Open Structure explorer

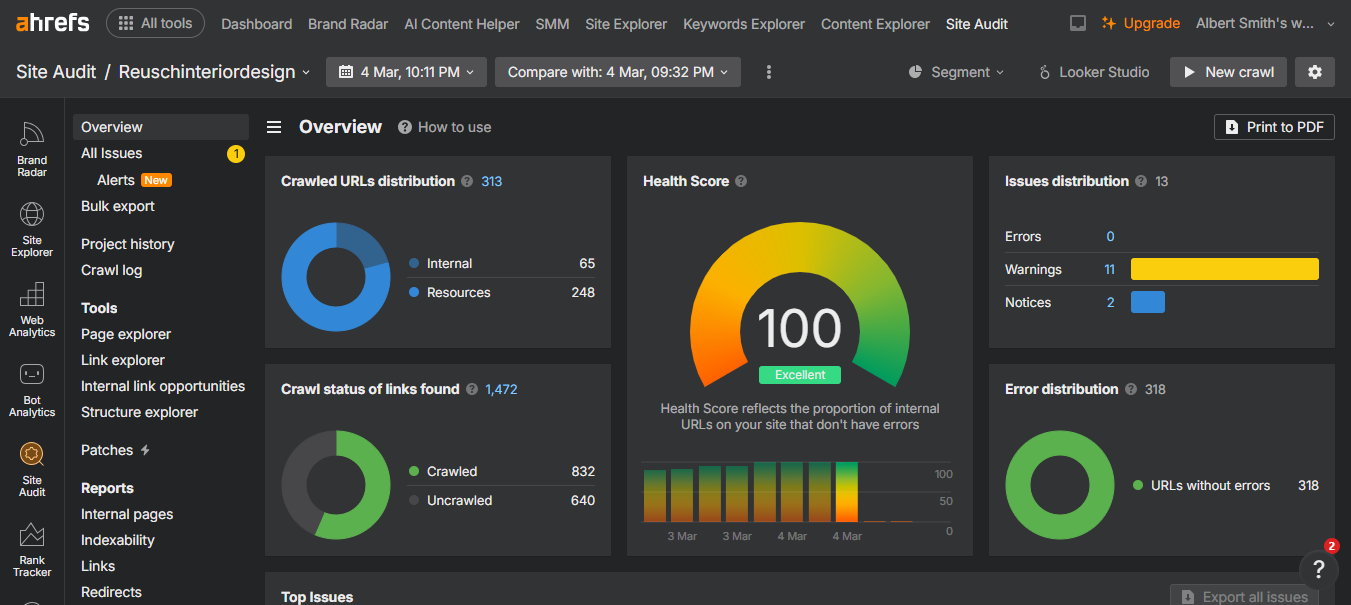pyautogui.click(x=140, y=412)
